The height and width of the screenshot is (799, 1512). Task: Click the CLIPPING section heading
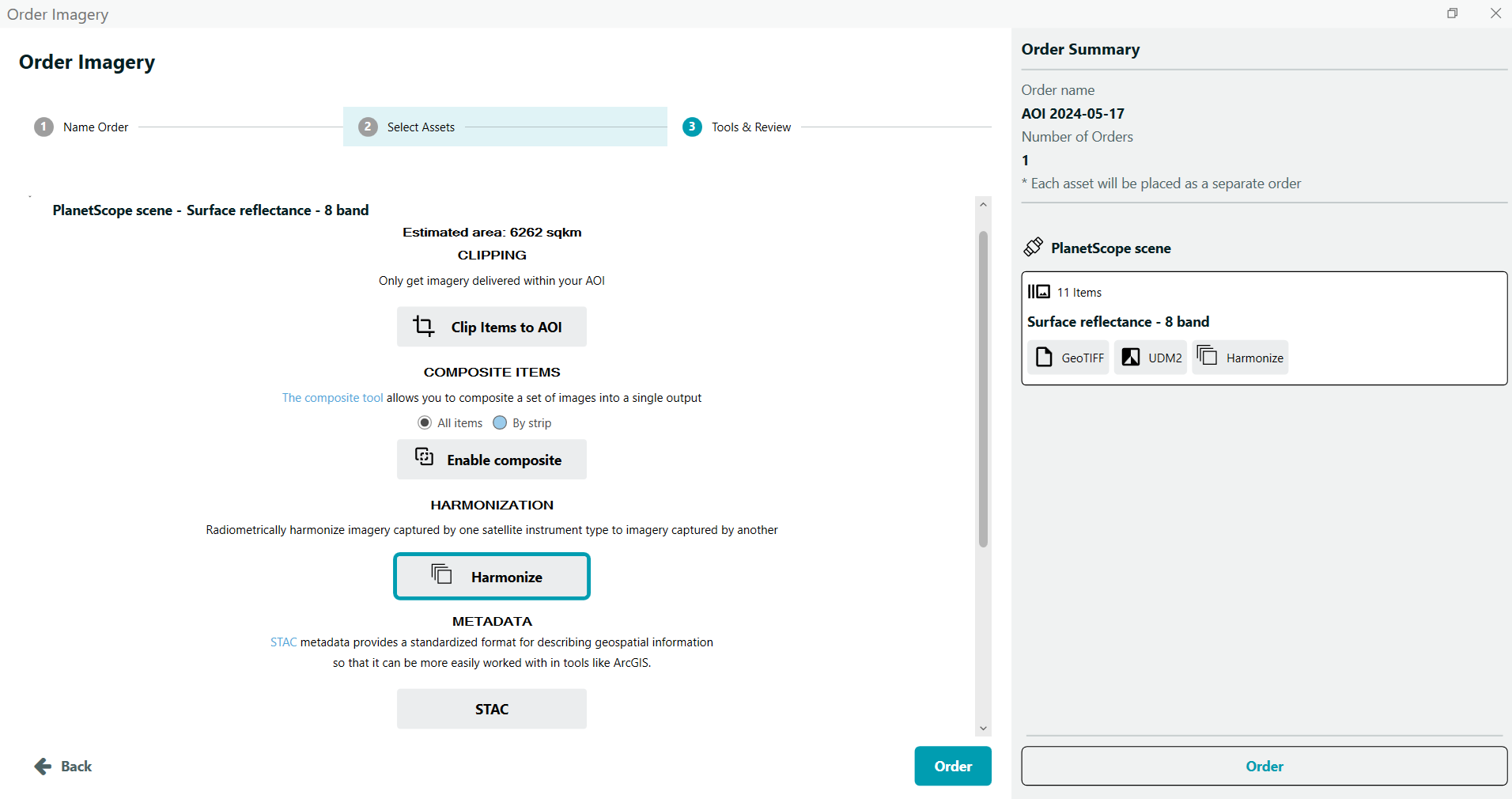492,255
